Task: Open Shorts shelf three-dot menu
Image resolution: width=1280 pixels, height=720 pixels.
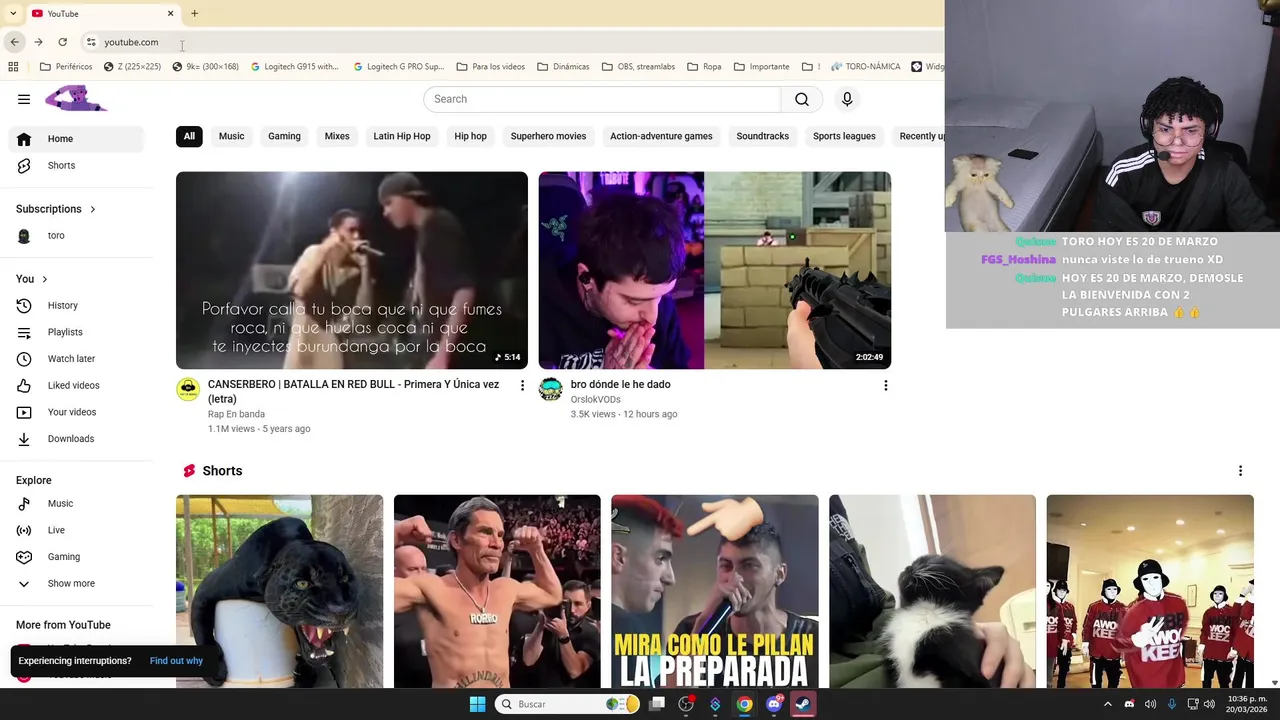Action: tap(1240, 471)
